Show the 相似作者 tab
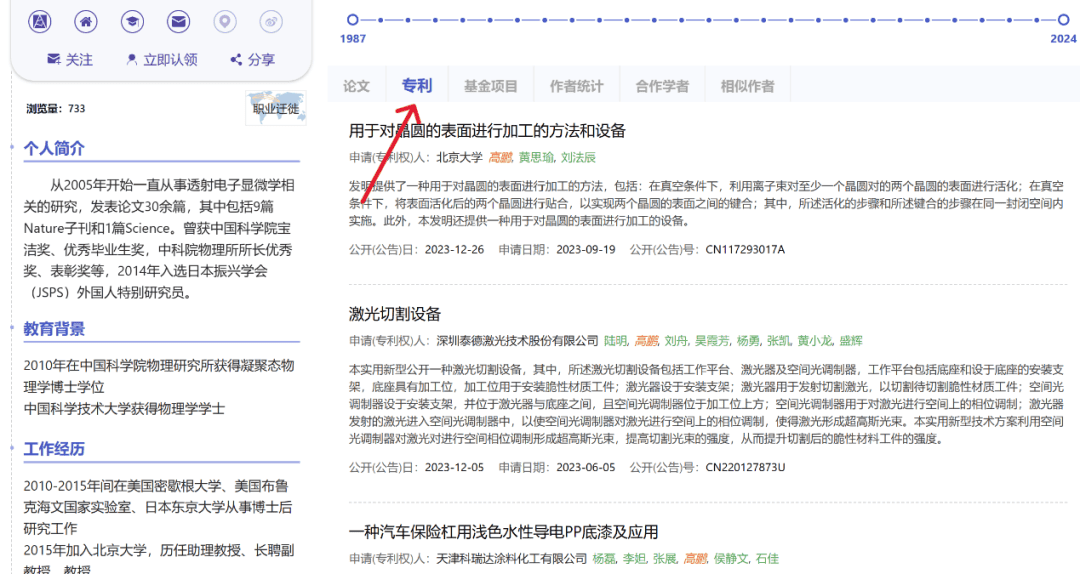This screenshot has height=574, width=1080. [x=747, y=86]
